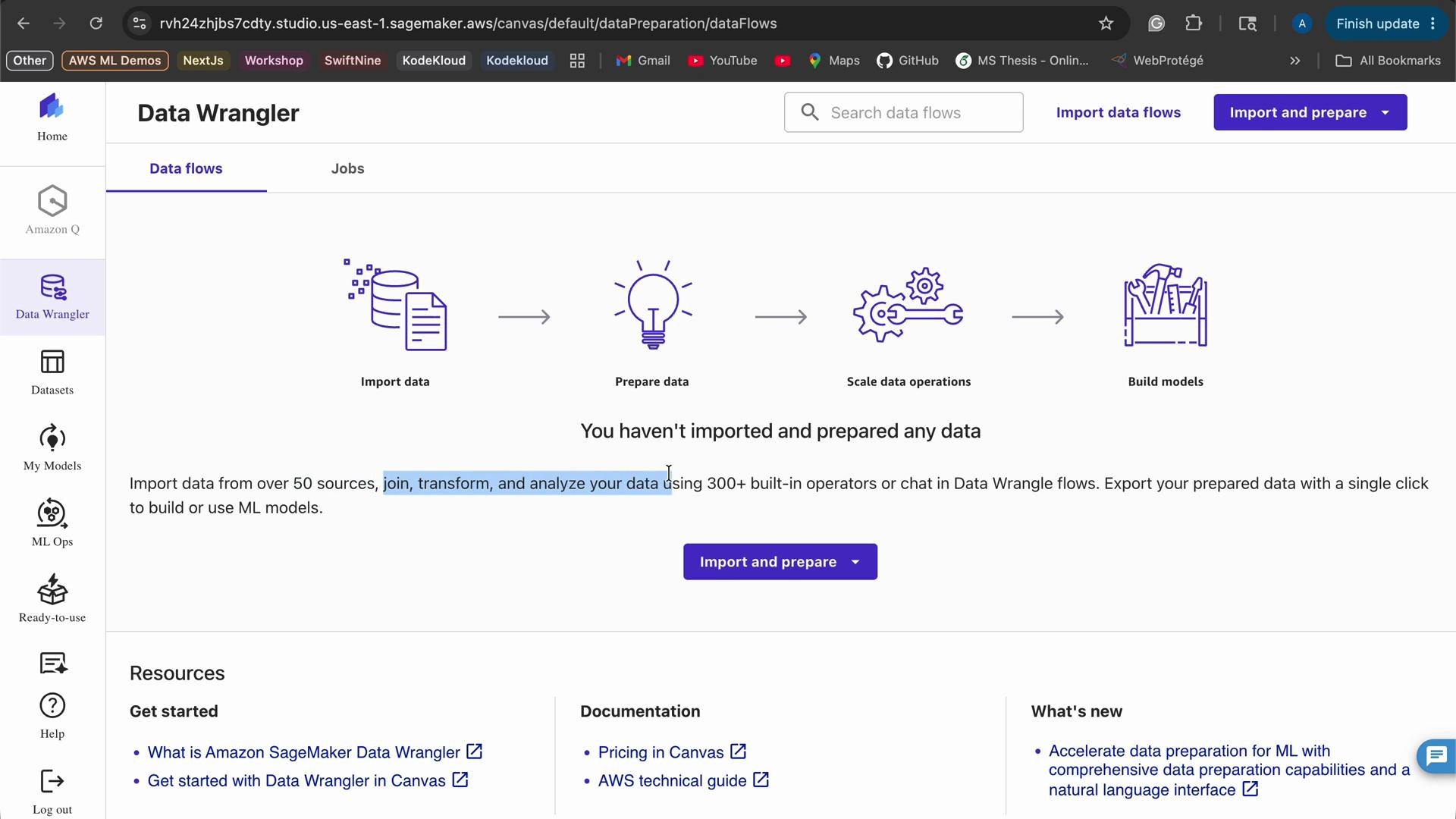Open the top Import and prepare dropdown
This screenshot has width=1456, height=819.
[x=1310, y=112]
